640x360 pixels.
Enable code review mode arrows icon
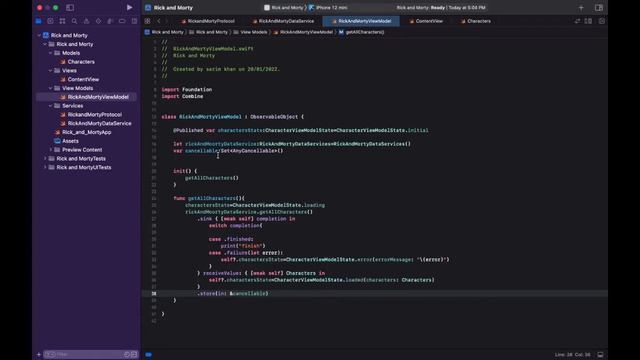(x=577, y=21)
